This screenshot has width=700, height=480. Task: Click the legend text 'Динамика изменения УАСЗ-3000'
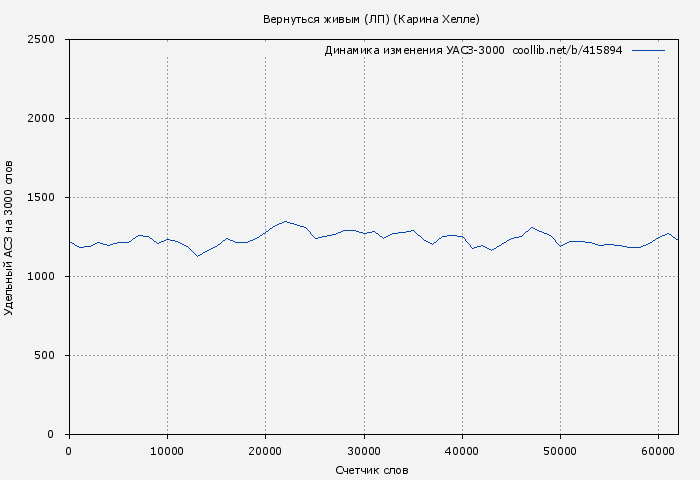tap(414, 50)
